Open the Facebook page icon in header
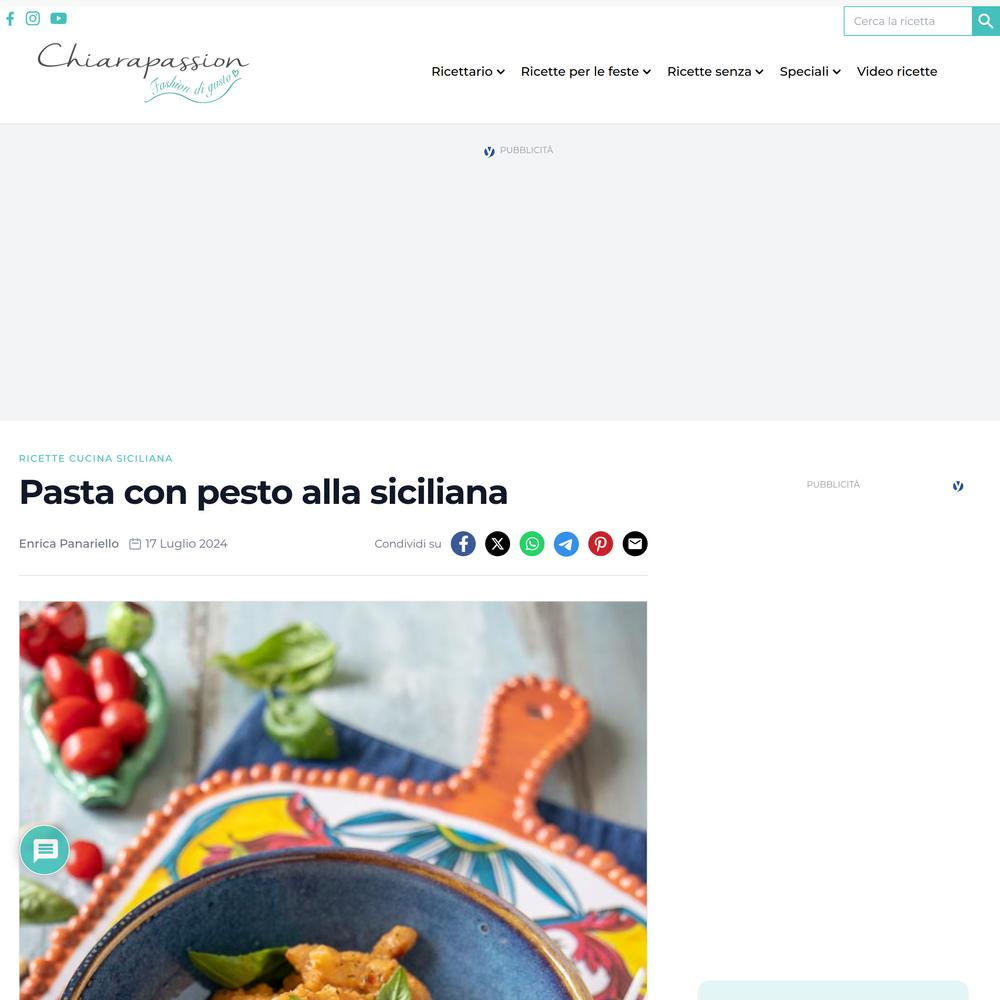The width and height of the screenshot is (1000, 1000). [x=10, y=18]
